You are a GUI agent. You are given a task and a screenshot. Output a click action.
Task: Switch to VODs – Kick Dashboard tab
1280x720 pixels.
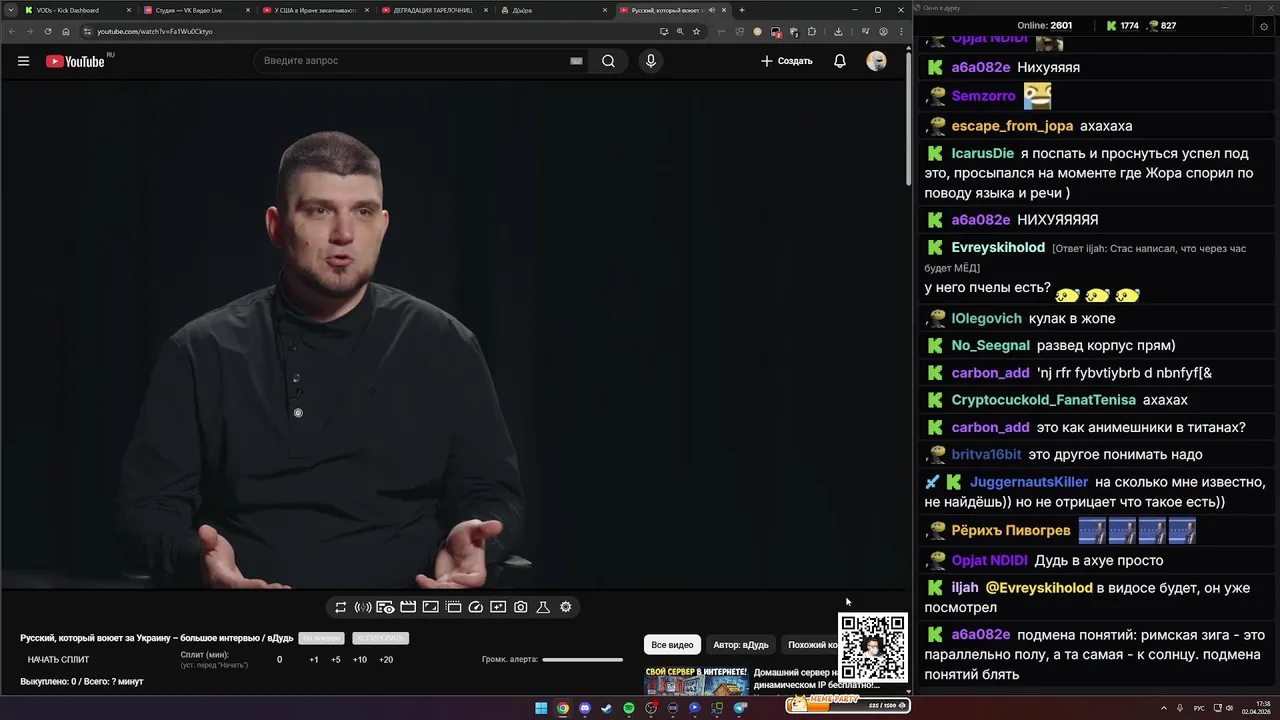pyautogui.click(x=78, y=10)
